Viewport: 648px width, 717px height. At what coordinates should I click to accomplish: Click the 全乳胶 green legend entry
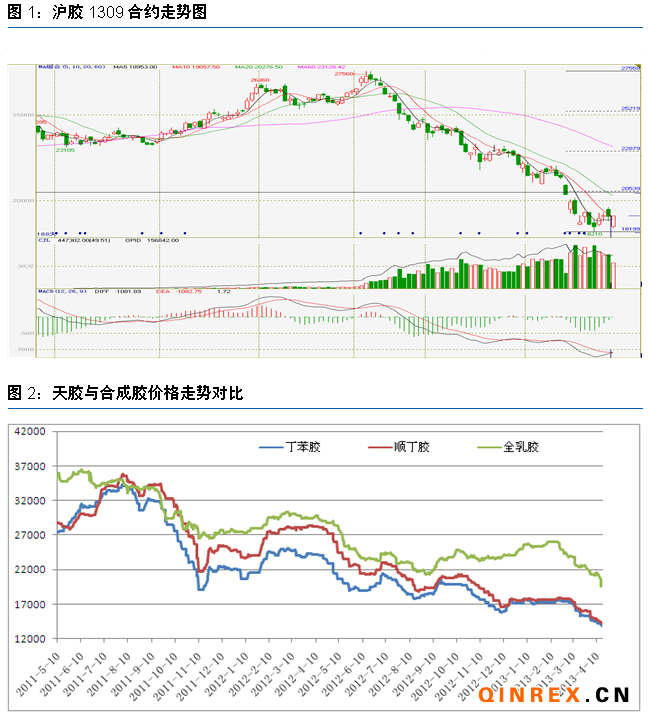[510, 448]
